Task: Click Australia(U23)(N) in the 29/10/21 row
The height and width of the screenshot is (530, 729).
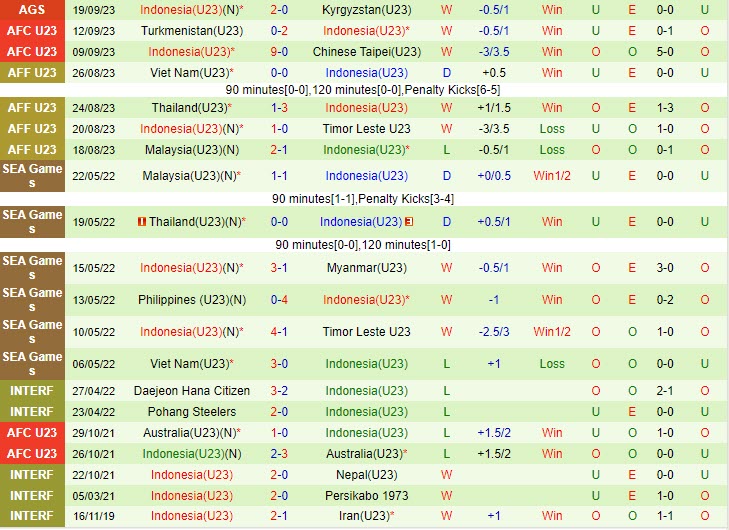Action: click(192, 433)
